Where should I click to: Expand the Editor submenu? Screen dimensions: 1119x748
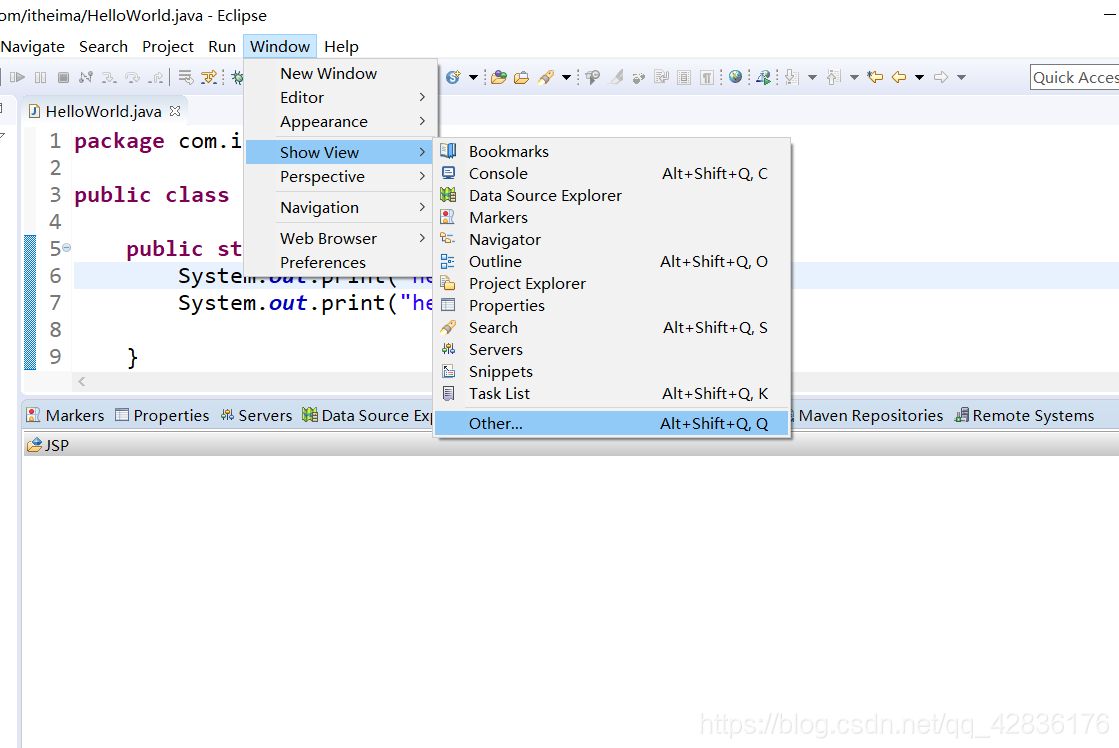[340, 98]
